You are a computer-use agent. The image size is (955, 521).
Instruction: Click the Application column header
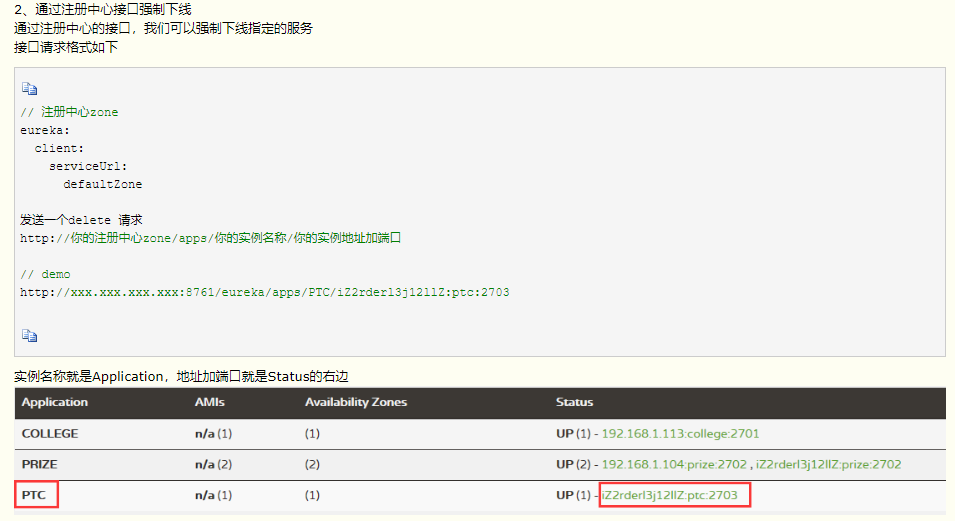tap(55, 402)
